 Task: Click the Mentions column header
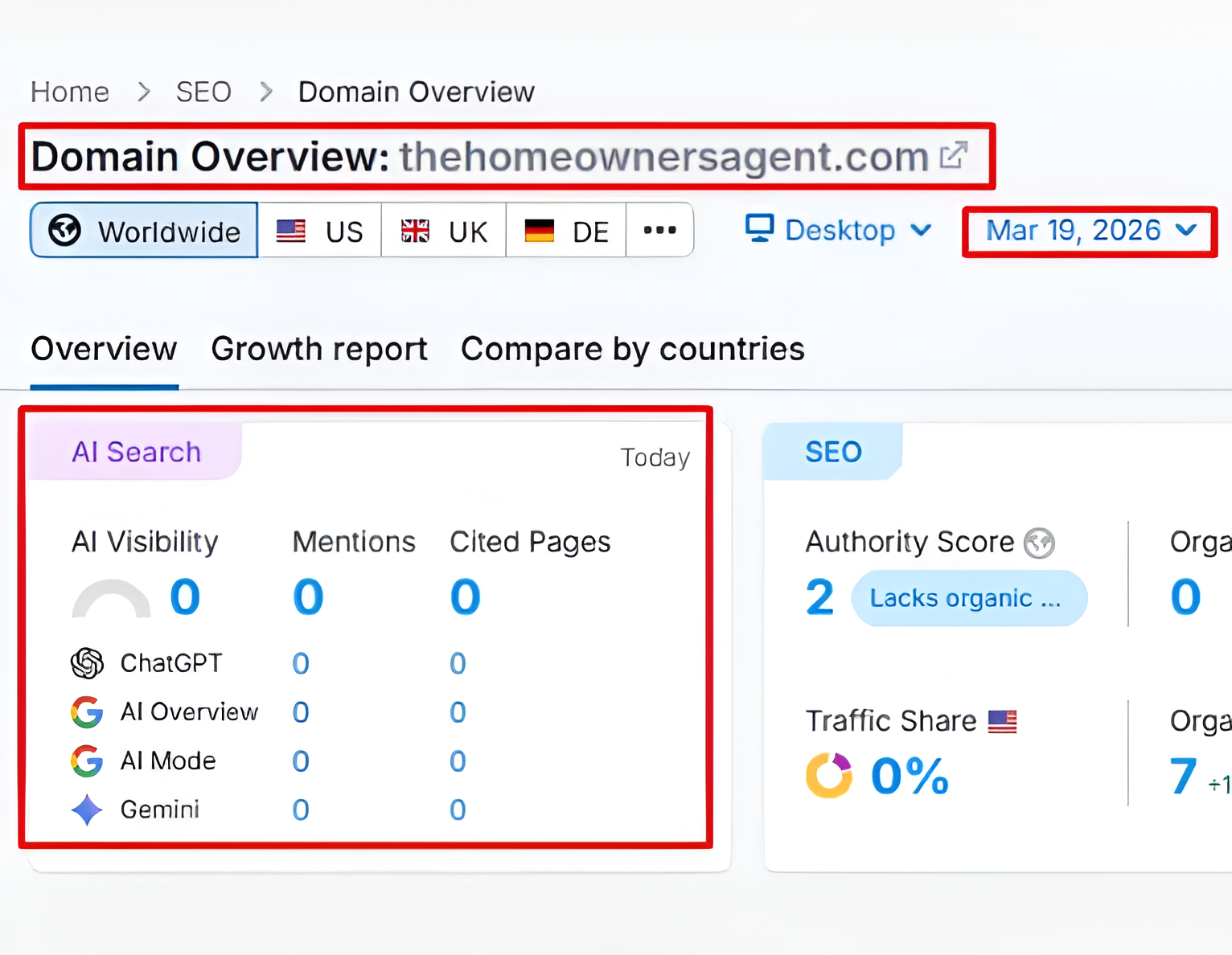click(x=354, y=542)
